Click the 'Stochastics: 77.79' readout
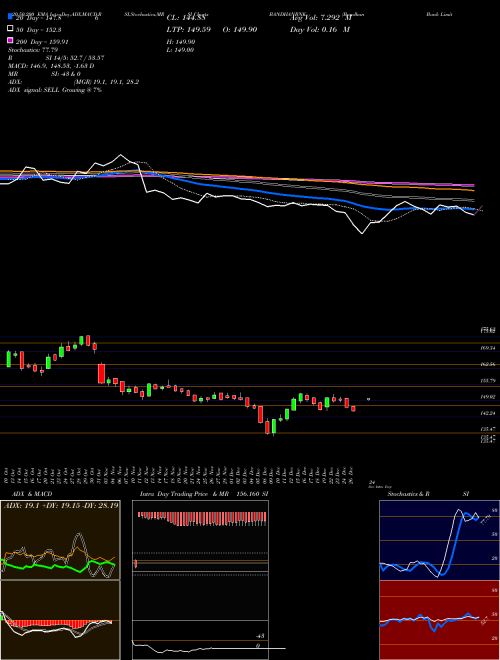 pyautogui.click(x=33, y=50)
